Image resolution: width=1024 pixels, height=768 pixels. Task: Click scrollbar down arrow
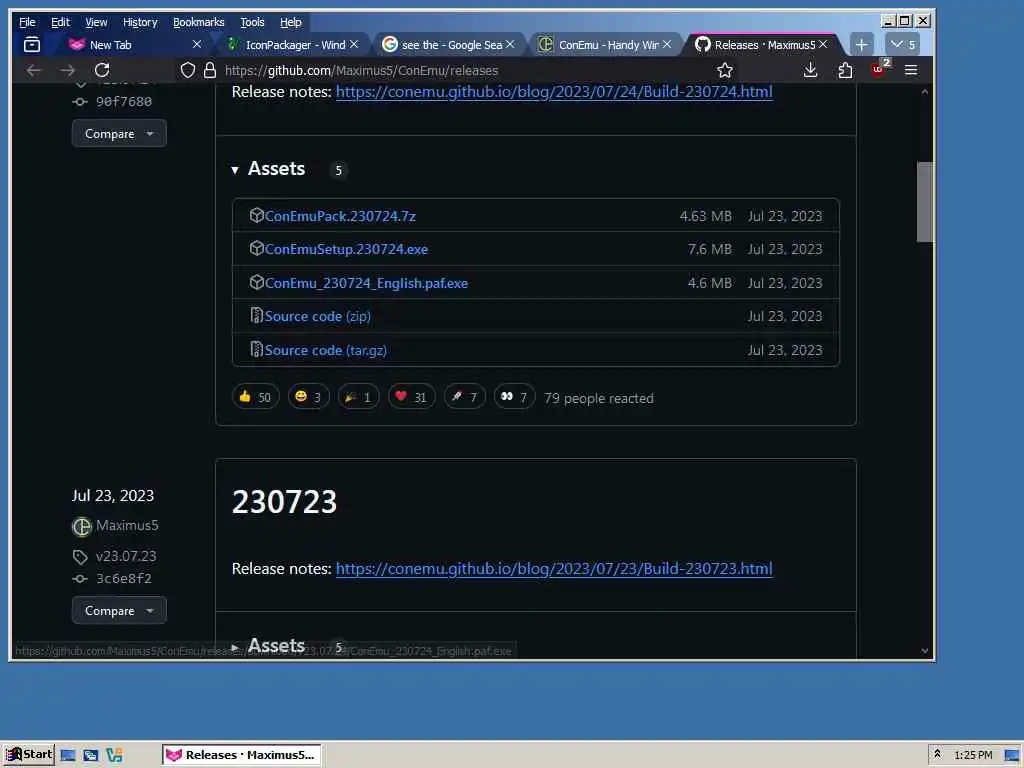924,650
